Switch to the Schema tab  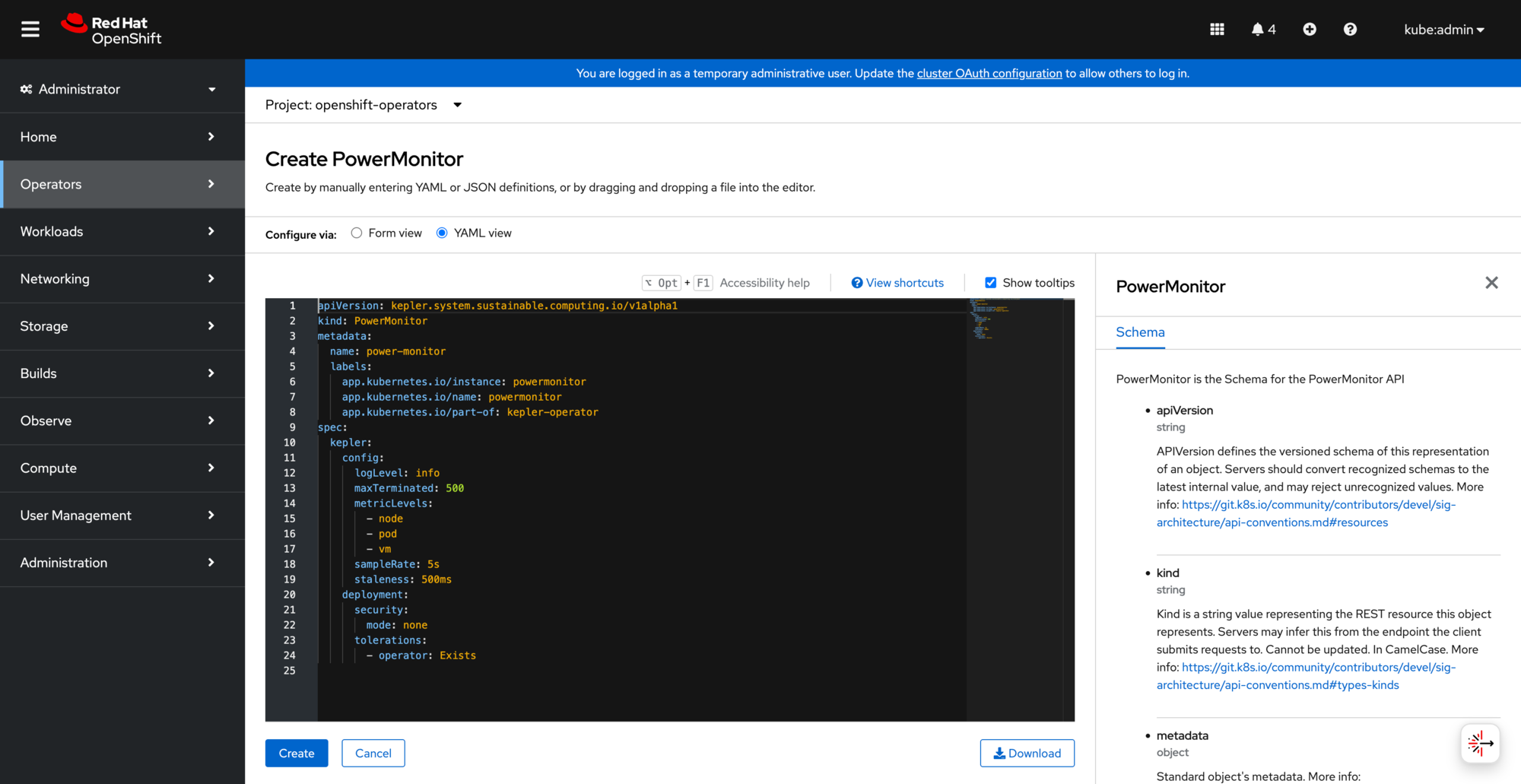pyautogui.click(x=1140, y=332)
